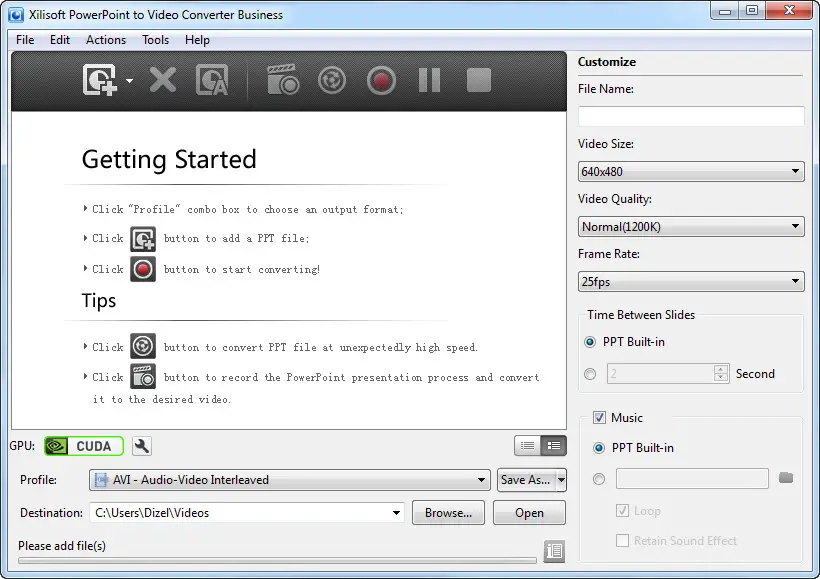Viewport: 820px width, 579px height.
Task: Increase seconds with stepper up arrow
Action: [721, 369]
